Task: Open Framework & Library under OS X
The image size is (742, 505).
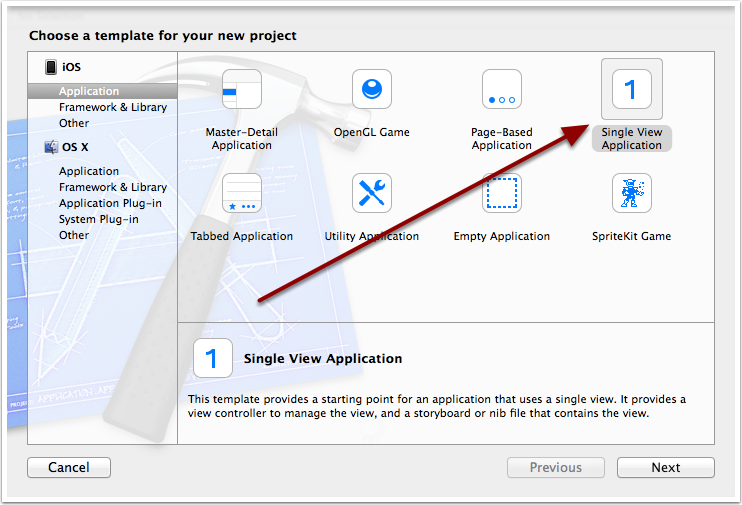Action: tap(113, 187)
